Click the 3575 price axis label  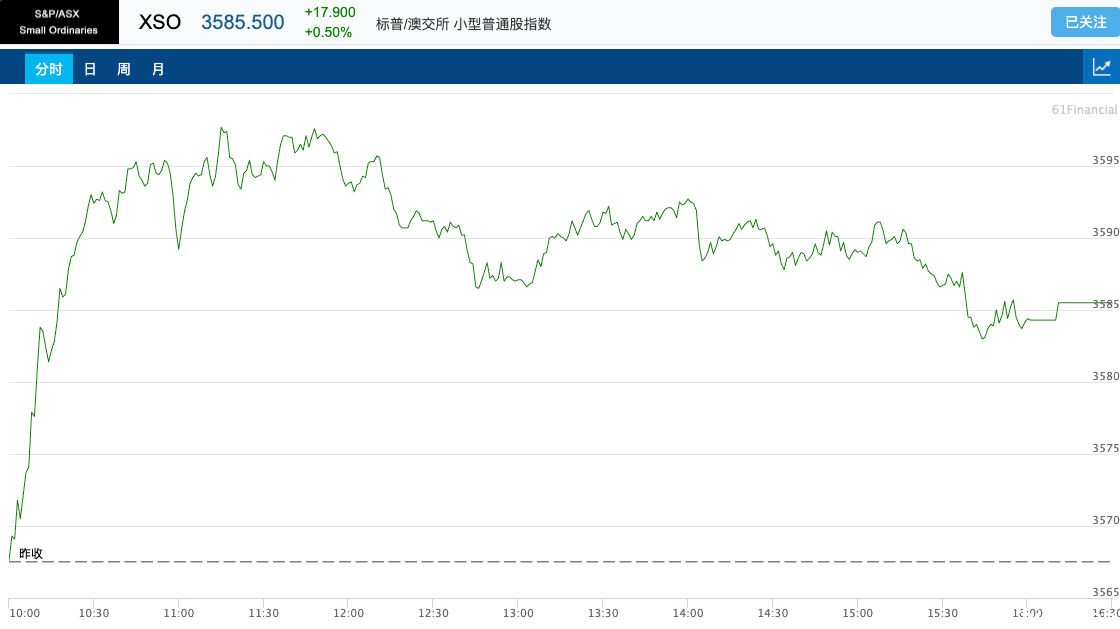click(1105, 448)
